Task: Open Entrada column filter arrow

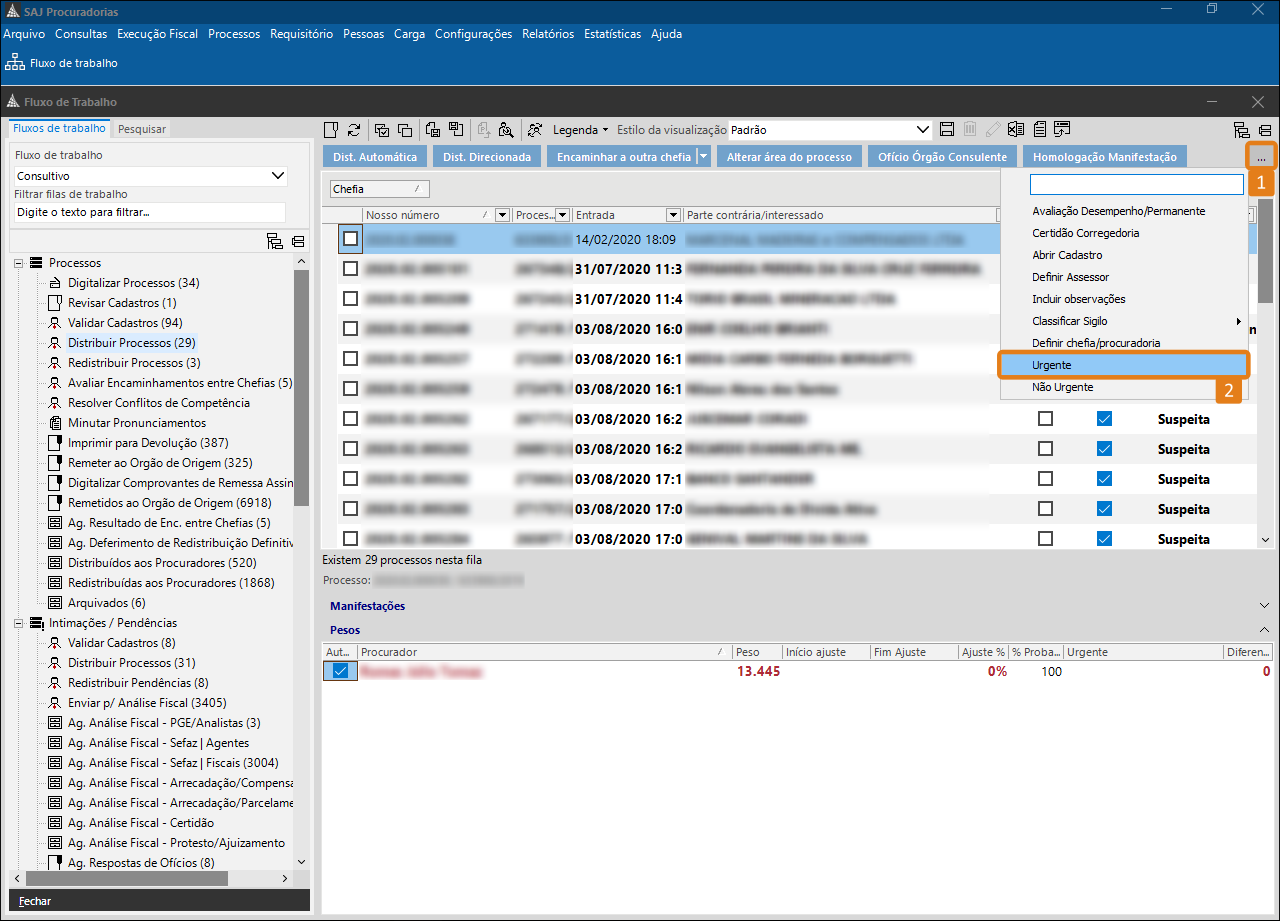Action: (673, 215)
